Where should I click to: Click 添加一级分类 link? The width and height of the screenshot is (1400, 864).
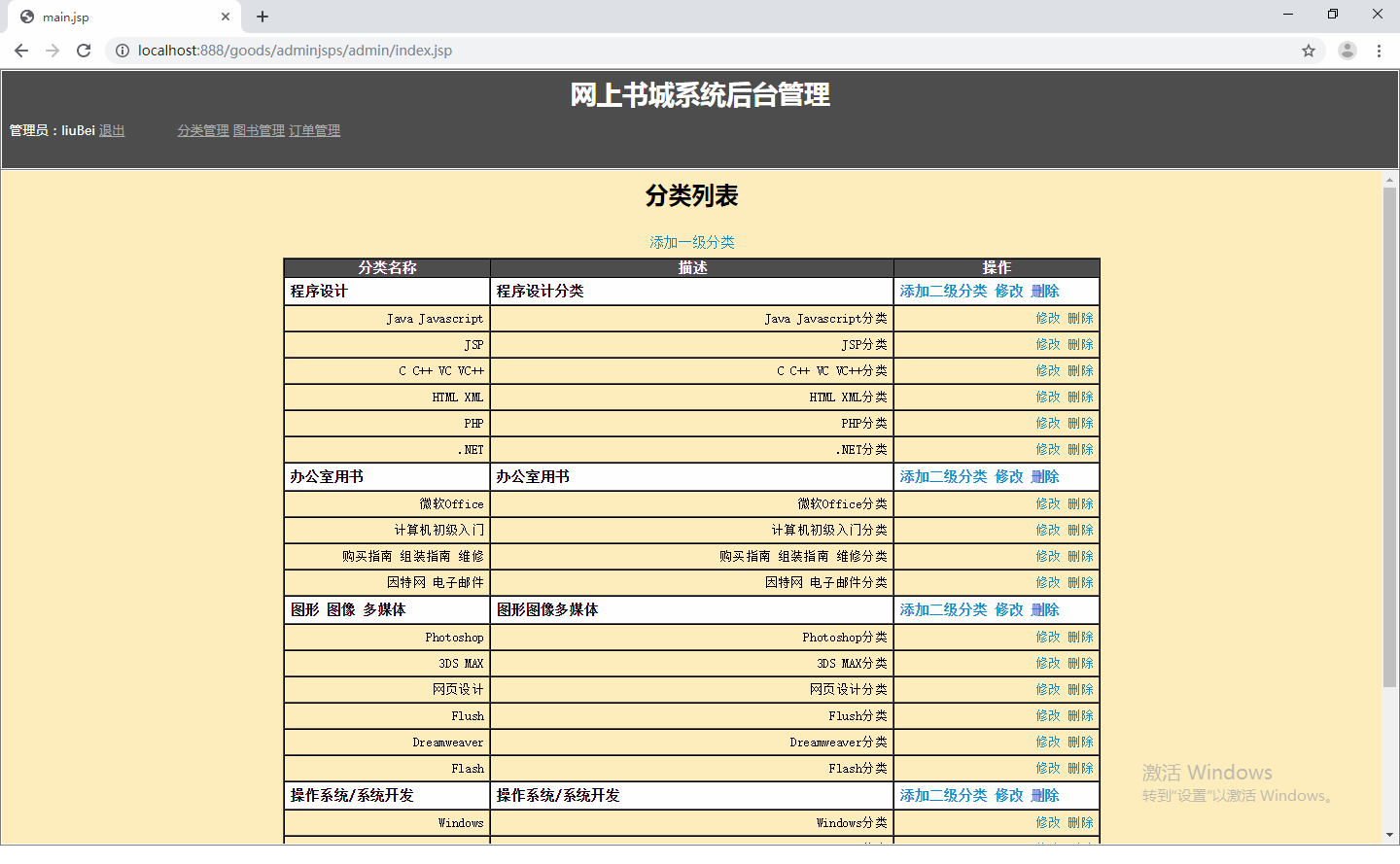[692, 242]
